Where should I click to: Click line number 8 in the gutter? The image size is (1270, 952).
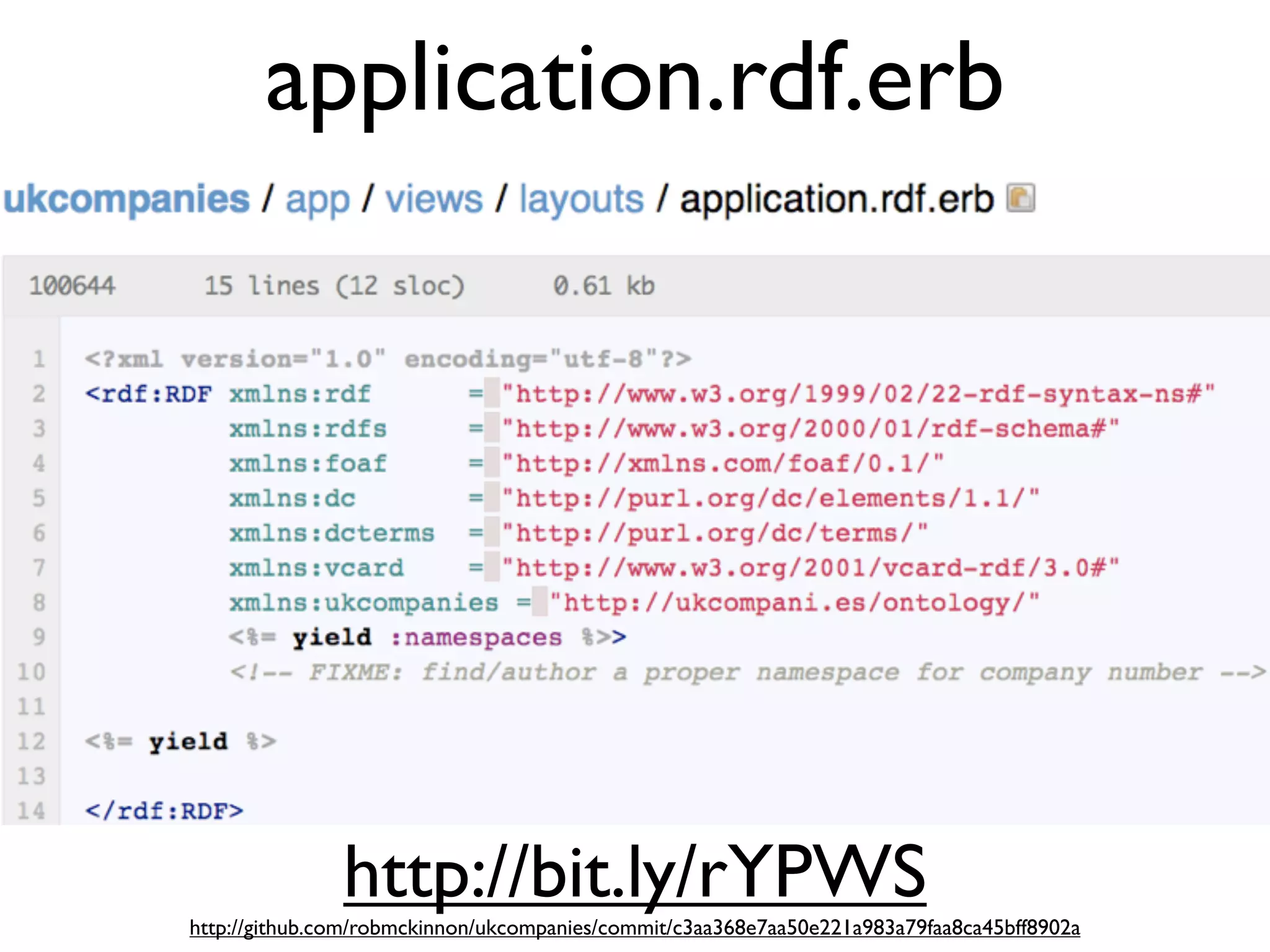39,602
